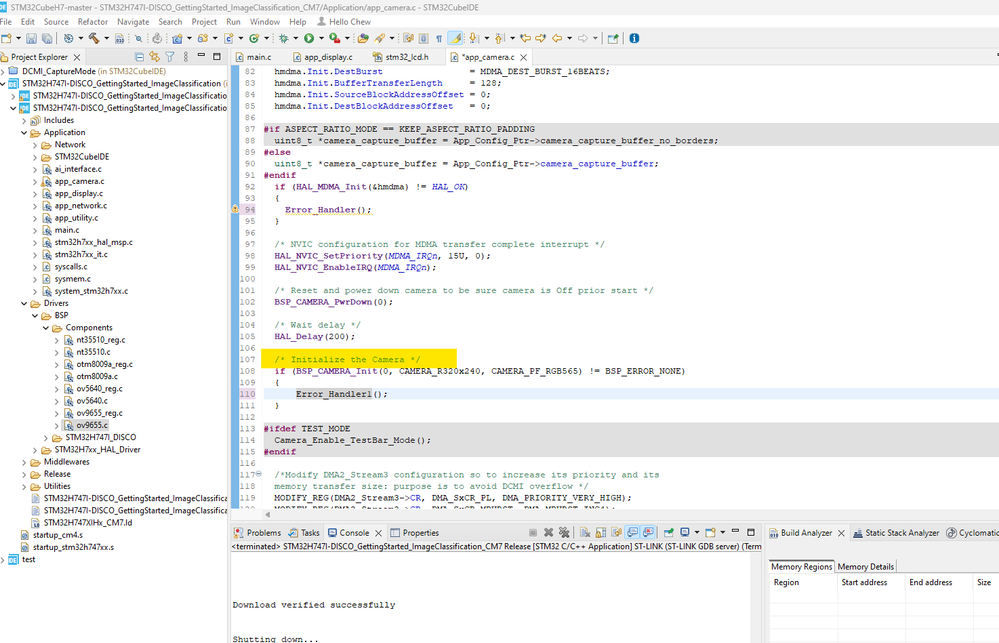Screen dimensions: 999x643
Task: Toggle Link with Editor in Project Explorer
Action: point(155,57)
